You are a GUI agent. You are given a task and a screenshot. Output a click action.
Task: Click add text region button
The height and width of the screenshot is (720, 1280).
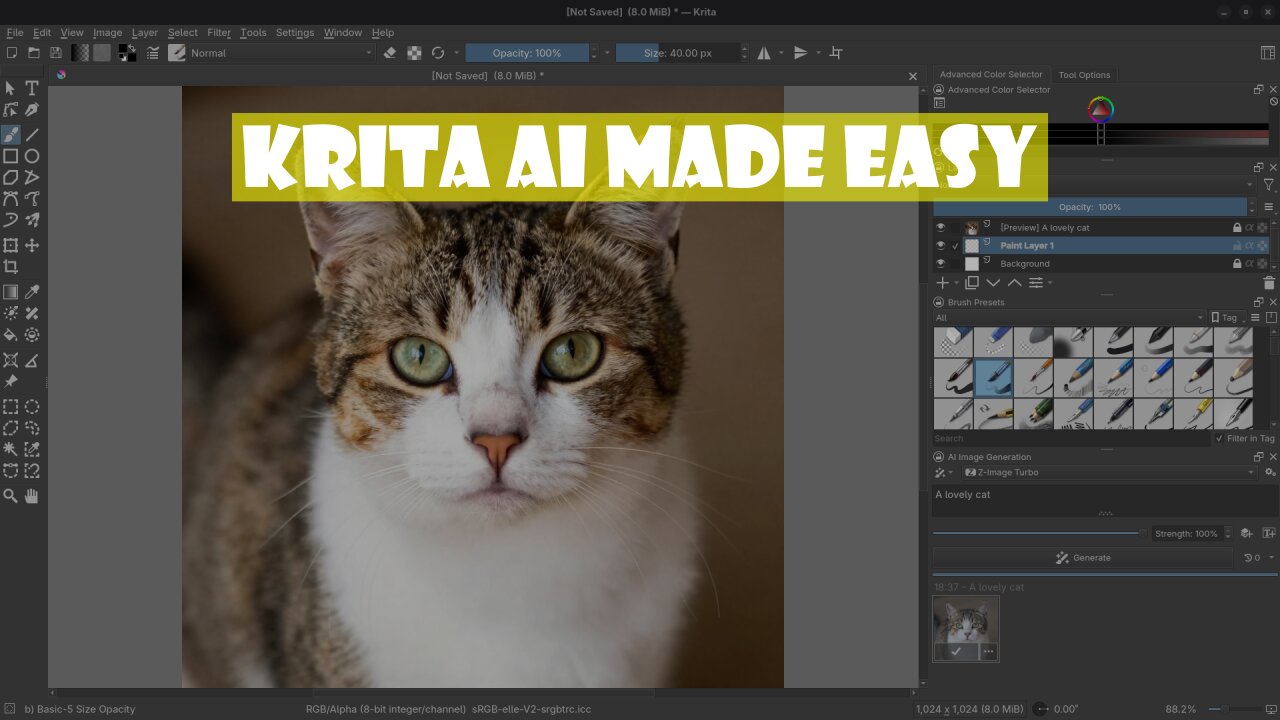(1267, 534)
